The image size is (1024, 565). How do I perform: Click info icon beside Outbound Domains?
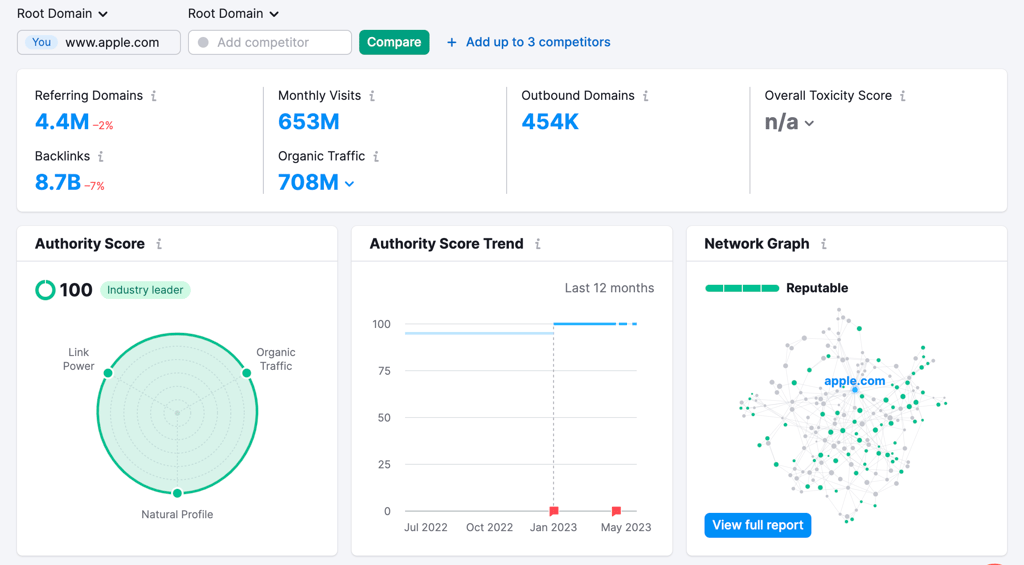(646, 96)
